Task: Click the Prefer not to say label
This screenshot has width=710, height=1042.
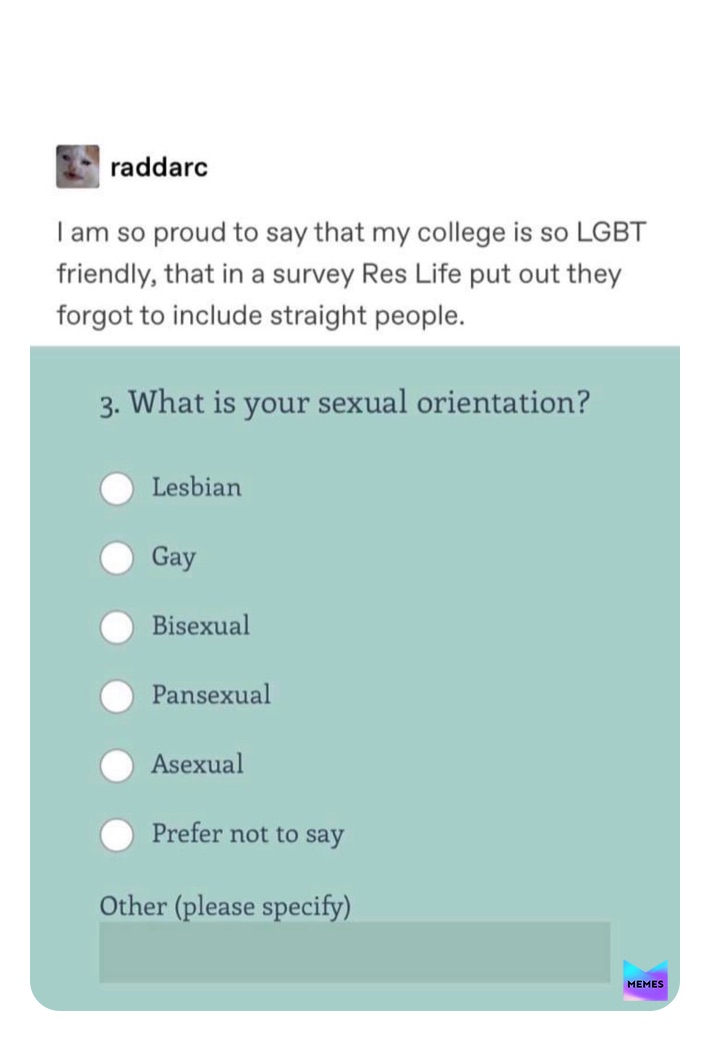Action: tap(248, 833)
